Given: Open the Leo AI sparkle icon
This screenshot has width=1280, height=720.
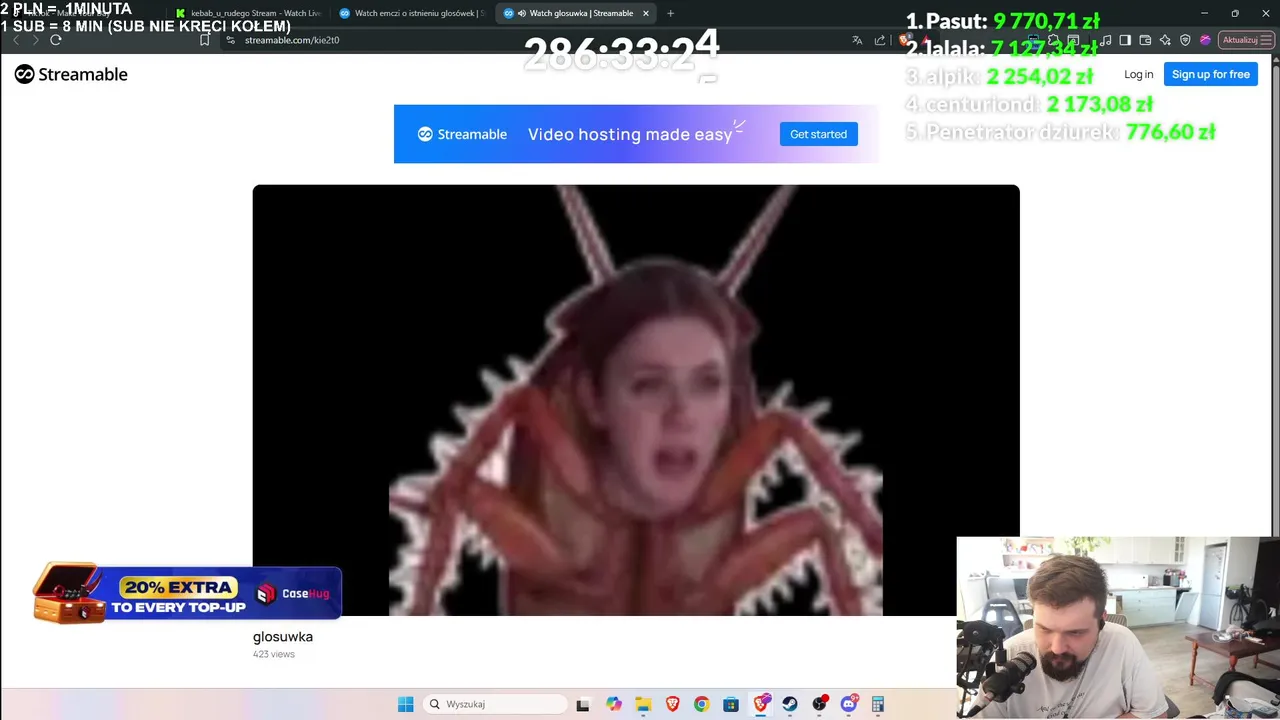Looking at the screenshot, I should click(x=1165, y=40).
